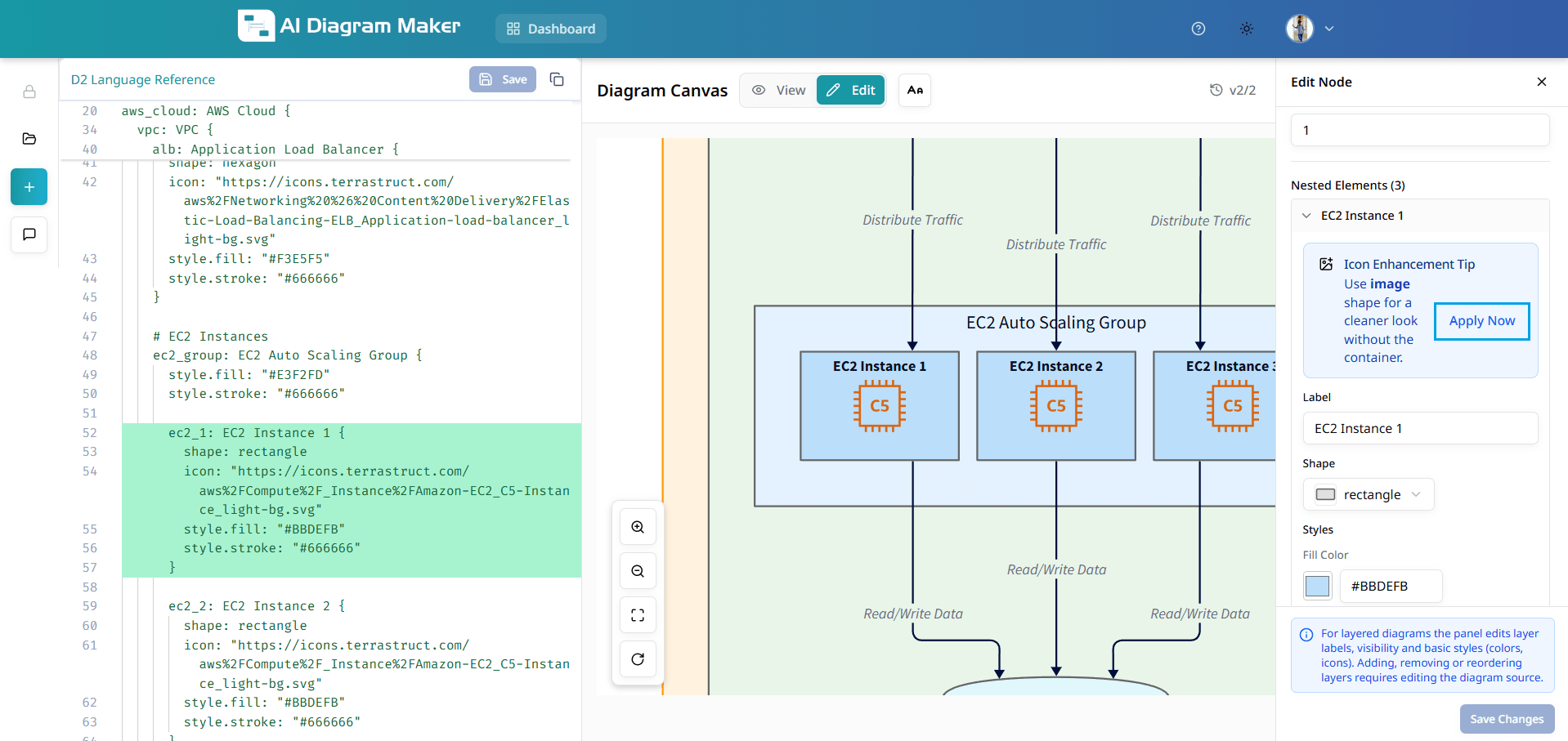The width and height of the screenshot is (1568, 741).
Task: Go to the Dashboard menu item
Action: pos(550,29)
